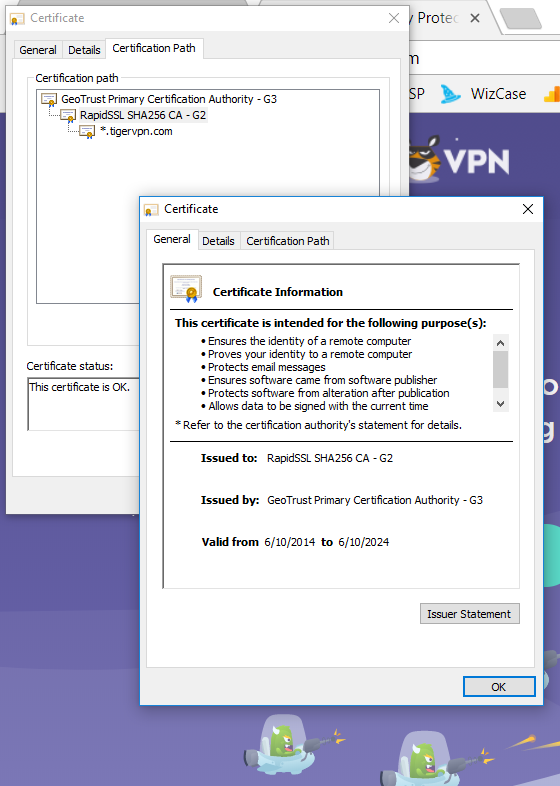Select the *.tigervpn.com certificate node
Image resolution: width=560 pixels, height=786 pixels.
coord(136,131)
